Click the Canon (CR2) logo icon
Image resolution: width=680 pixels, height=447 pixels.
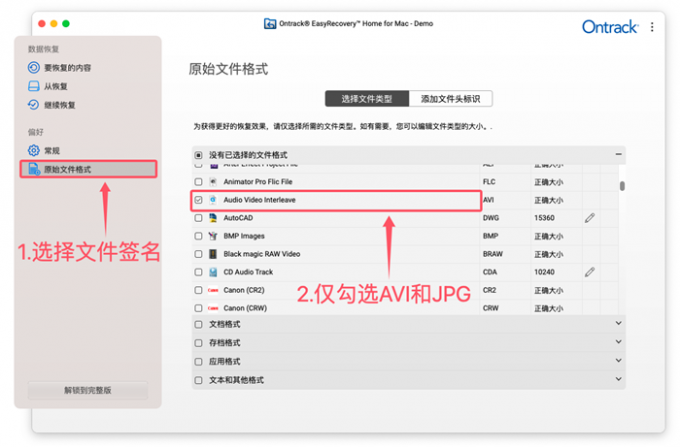213,290
